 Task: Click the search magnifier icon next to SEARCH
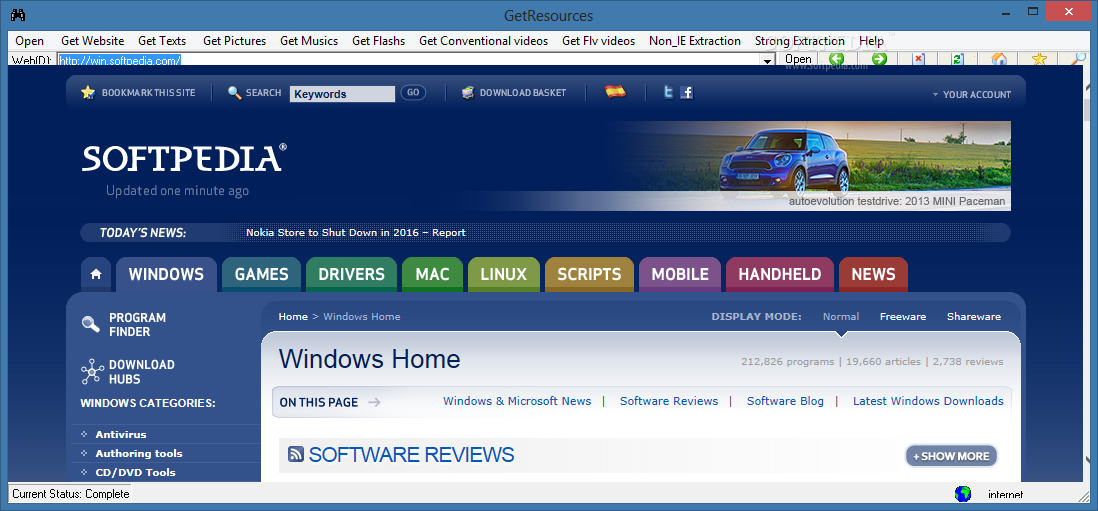click(x=235, y=92)
